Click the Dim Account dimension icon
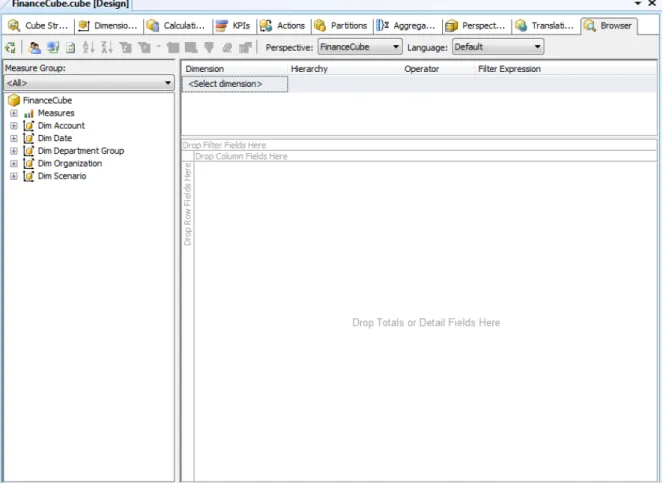 tap(28, 126)
